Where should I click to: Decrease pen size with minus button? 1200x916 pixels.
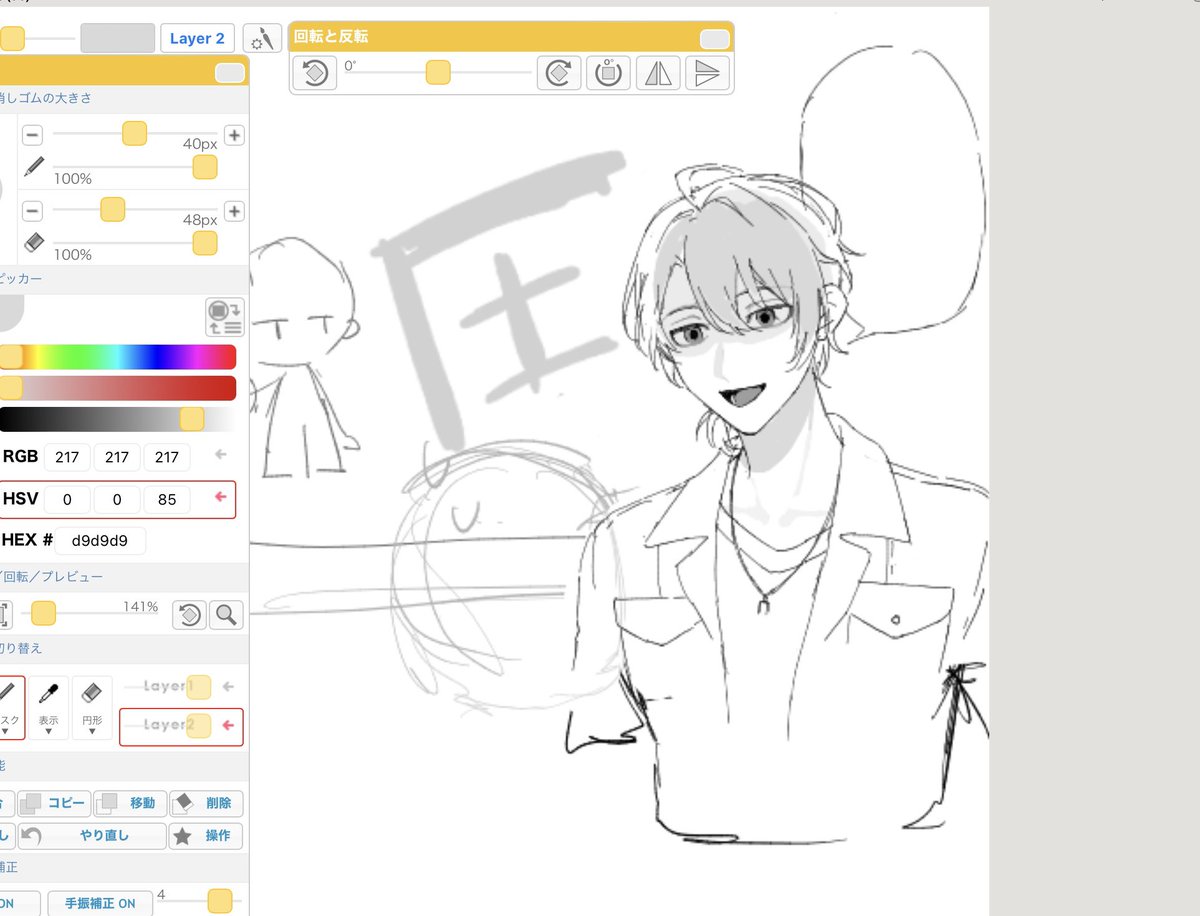click(x=32, y=135)
